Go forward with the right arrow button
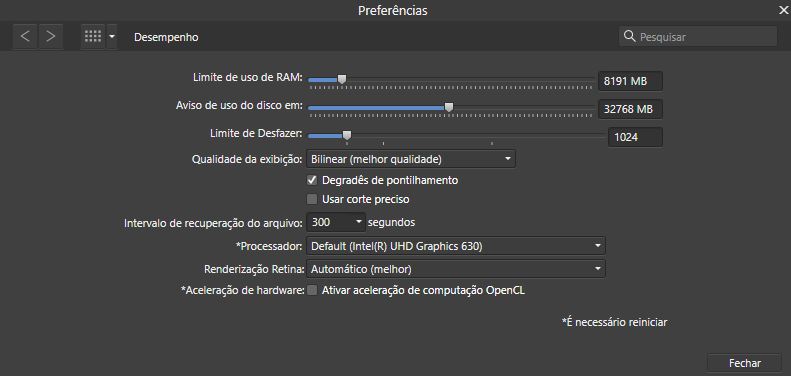791x376 pixels. (50, 37)
